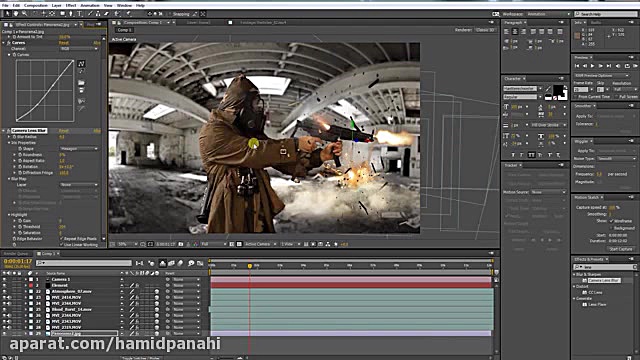Select the Eraser tool in toolbar

pos(107,14)
